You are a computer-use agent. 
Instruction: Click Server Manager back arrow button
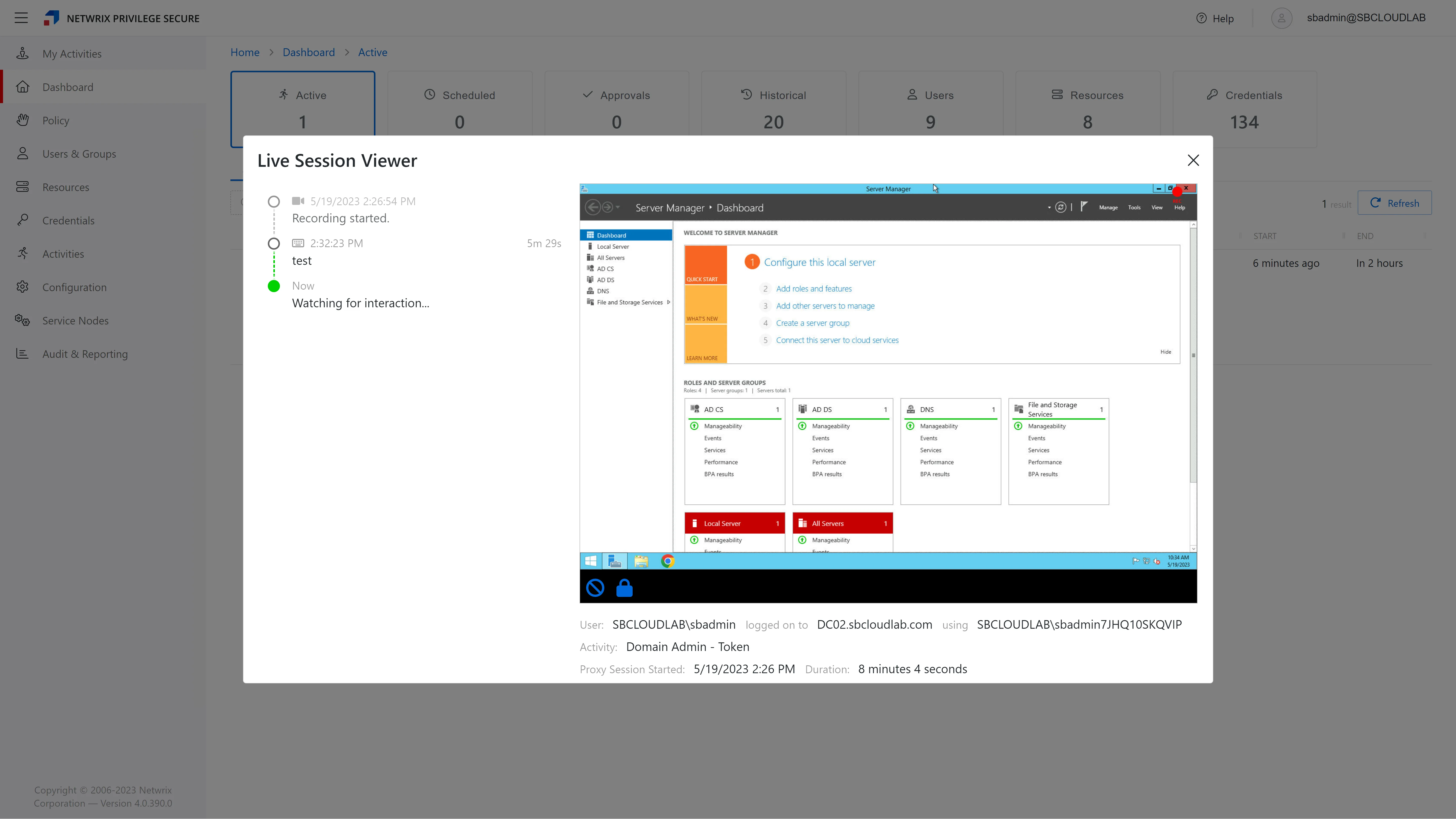[592, 207]
